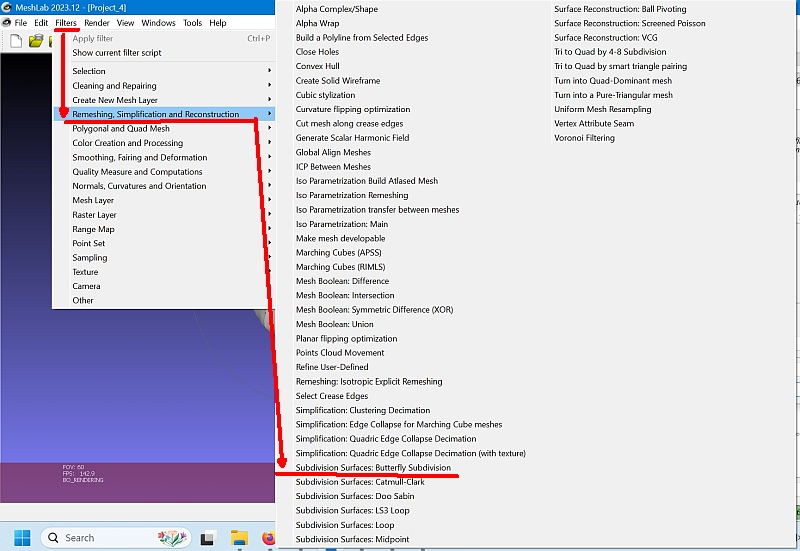Screen dimensions: 800x551
Task: Open the File menu
Action: point(20,23)
